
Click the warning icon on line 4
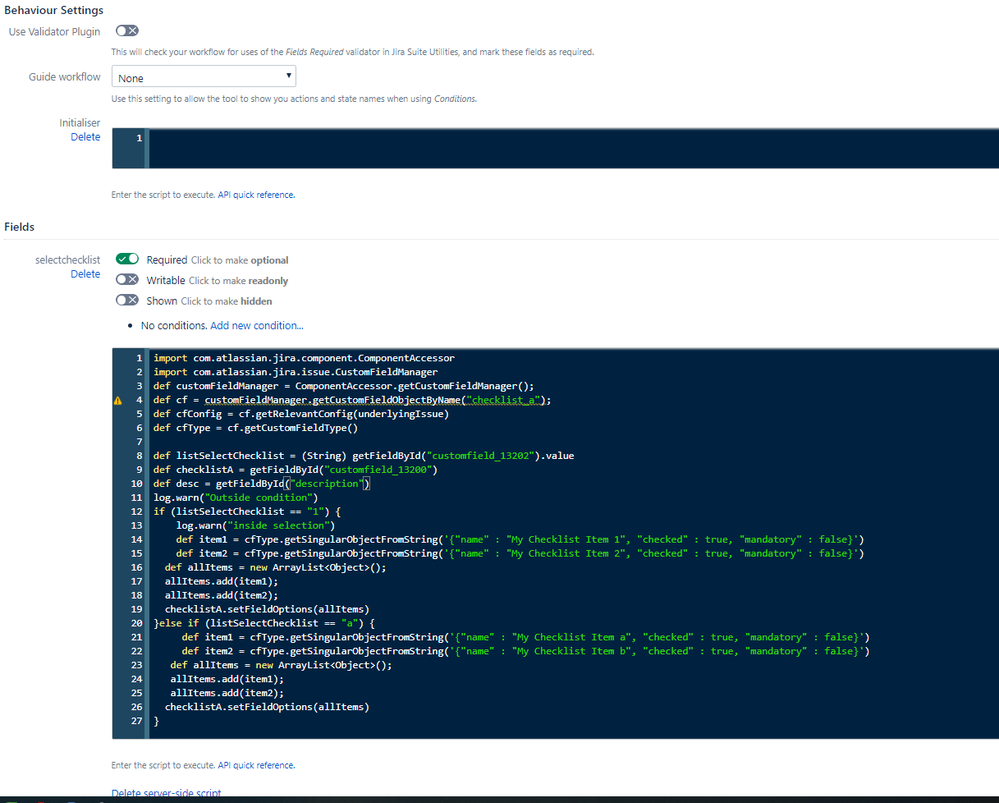click(118, 400)
